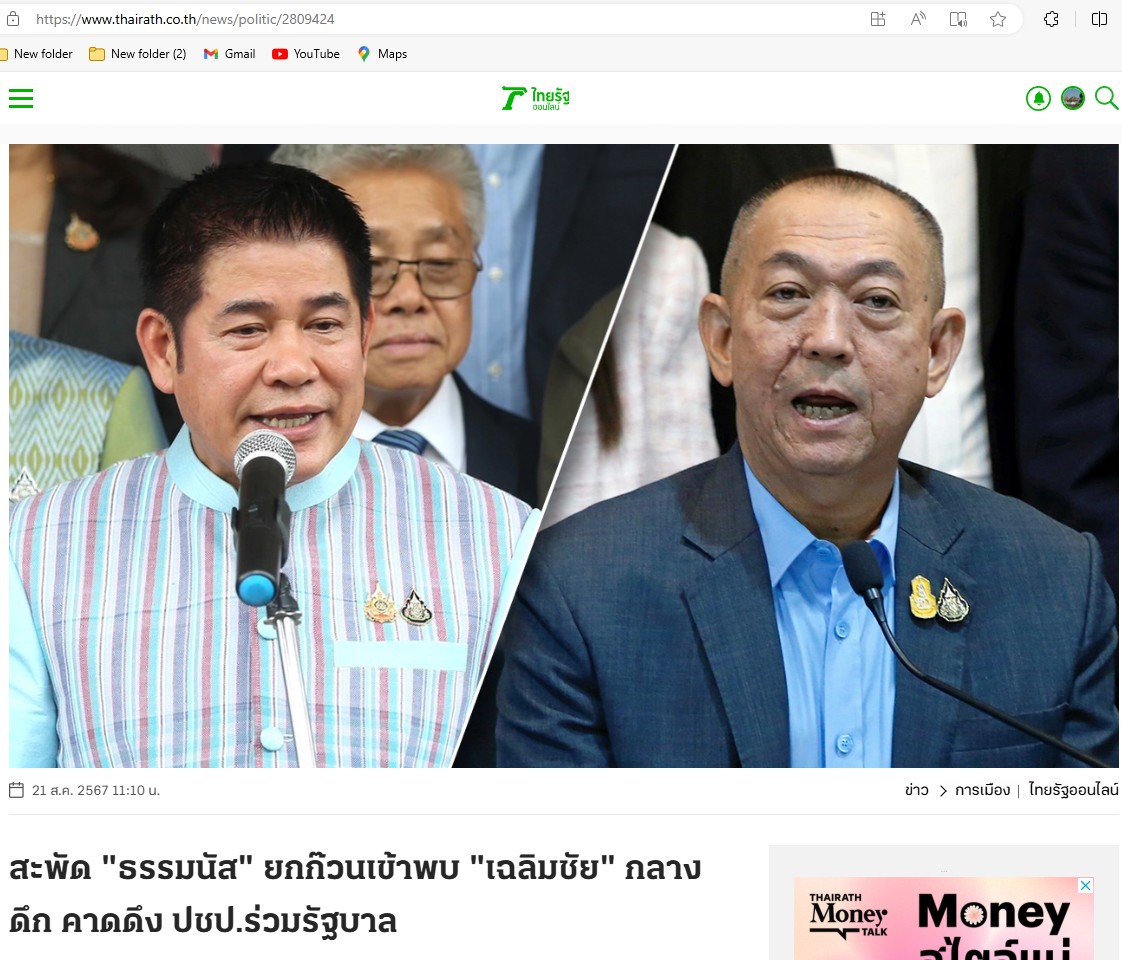View site information lock icon
Image resolution: width=1122 pixels, height=960 pixels.
13,19
